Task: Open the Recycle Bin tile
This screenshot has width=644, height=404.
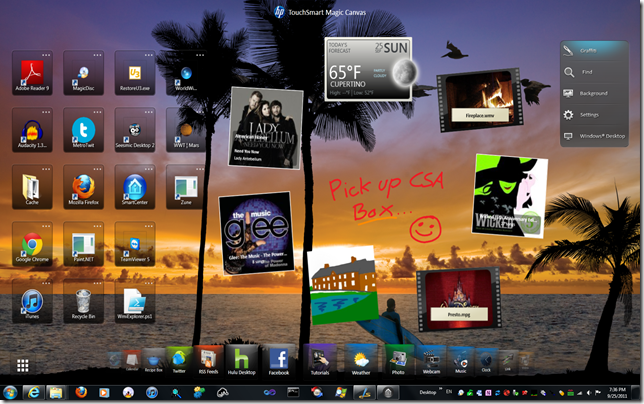Action: [83, 301]
